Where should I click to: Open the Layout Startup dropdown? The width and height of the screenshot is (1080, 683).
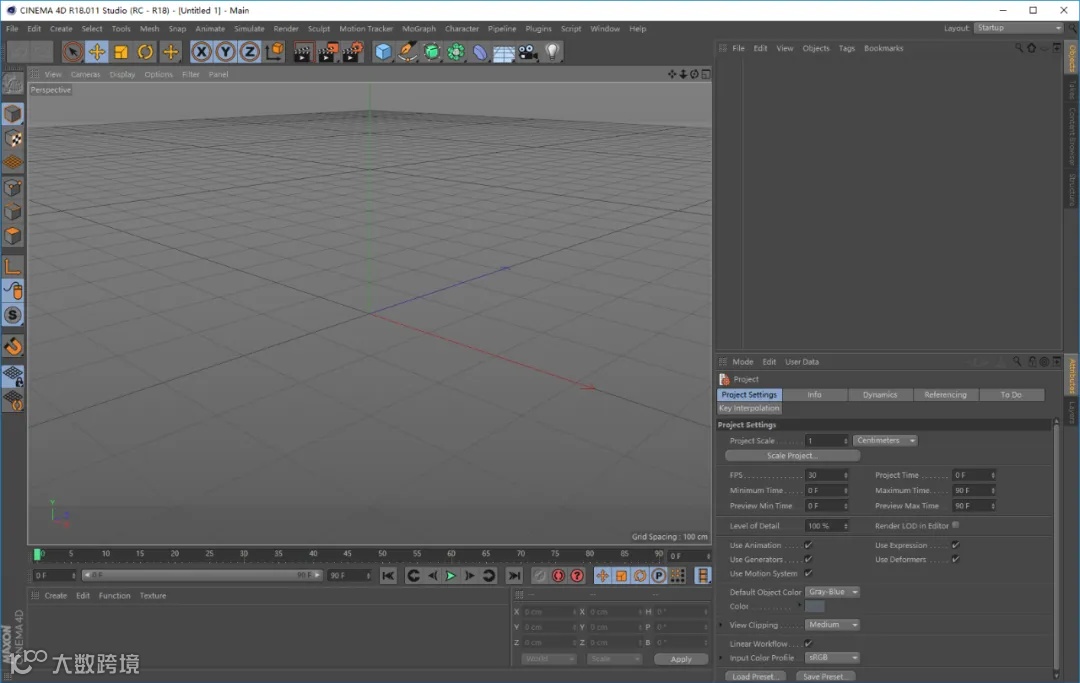(x=1019, y=28)
